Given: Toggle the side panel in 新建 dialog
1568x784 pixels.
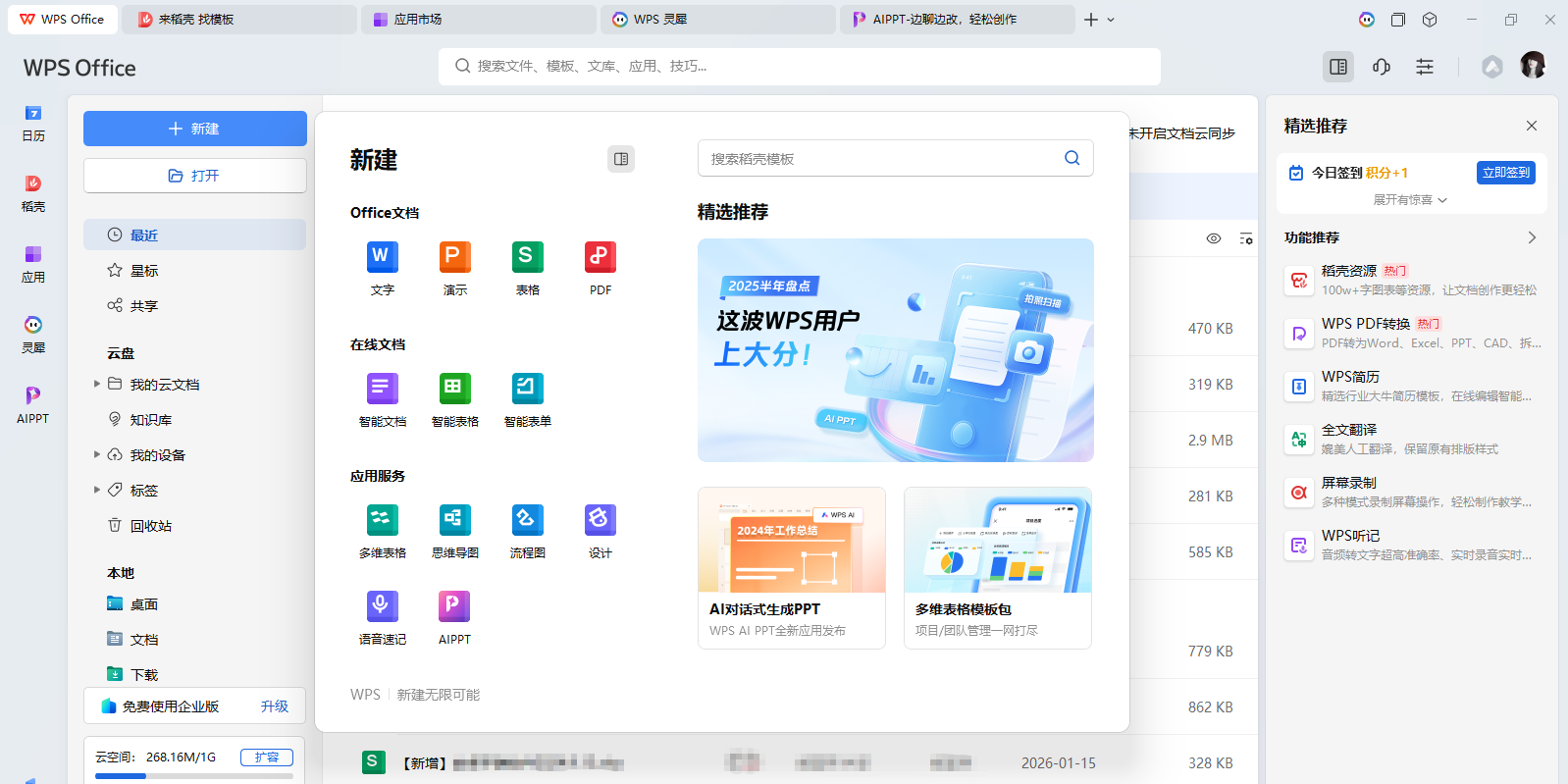Looking at the screenshot, I should click(621, 159).
